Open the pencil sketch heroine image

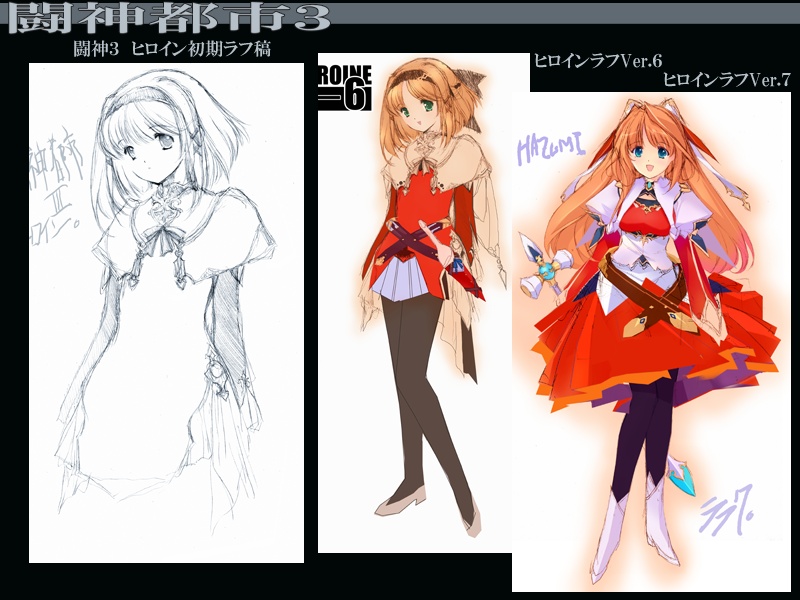tap(166, 312)
